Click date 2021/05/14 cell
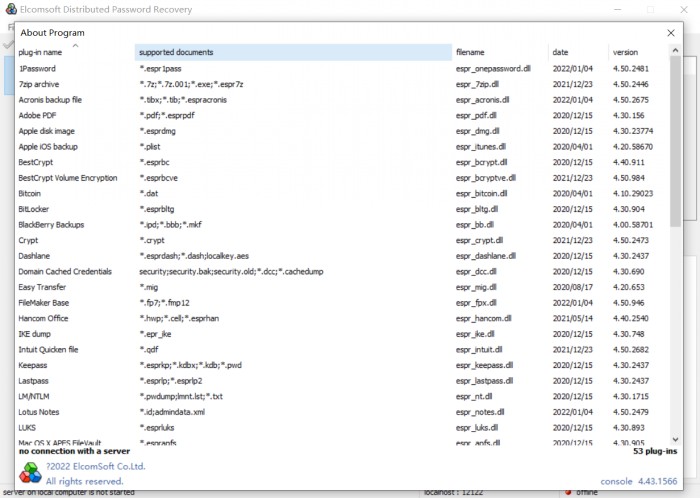Screen dimensions: 700x498 tap(573, 319)
